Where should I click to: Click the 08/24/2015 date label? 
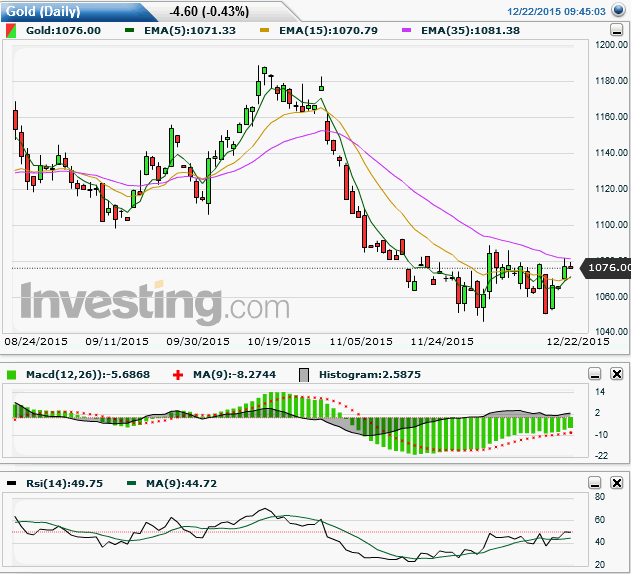click(x=36, y=342)
